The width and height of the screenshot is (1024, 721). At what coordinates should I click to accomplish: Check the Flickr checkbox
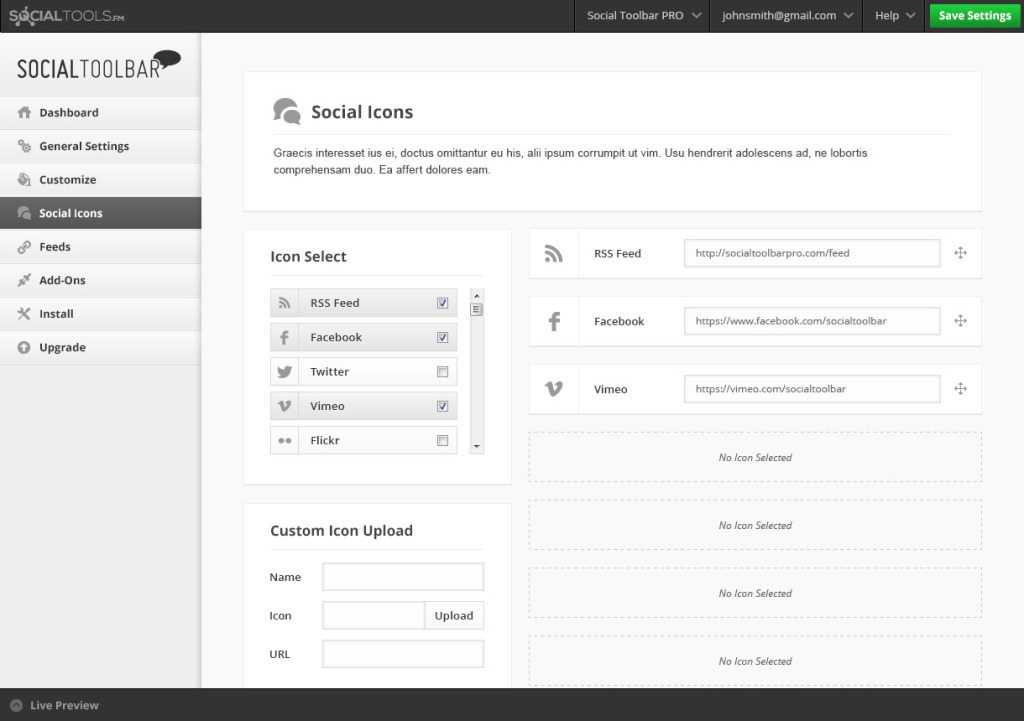click(x=442, y=440)
